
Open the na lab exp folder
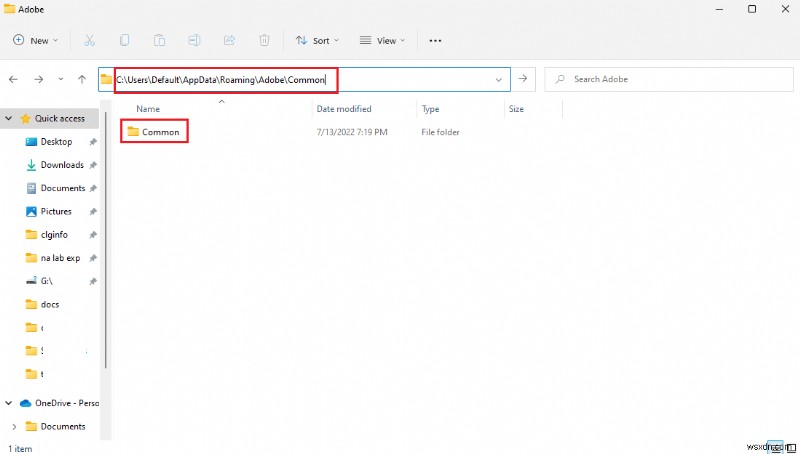[60, 258]
